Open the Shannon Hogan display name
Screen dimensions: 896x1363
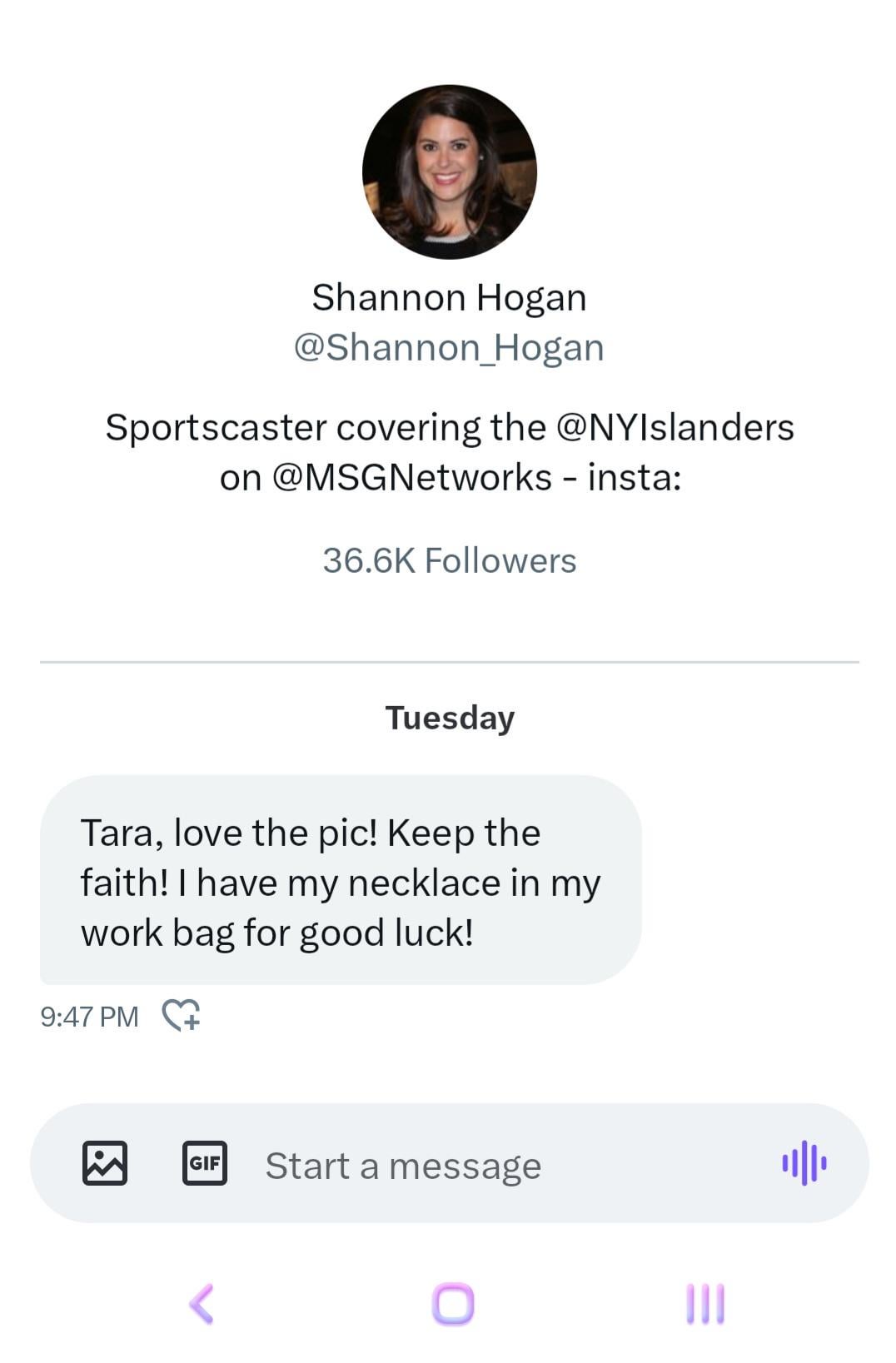(x=450, y=297)
